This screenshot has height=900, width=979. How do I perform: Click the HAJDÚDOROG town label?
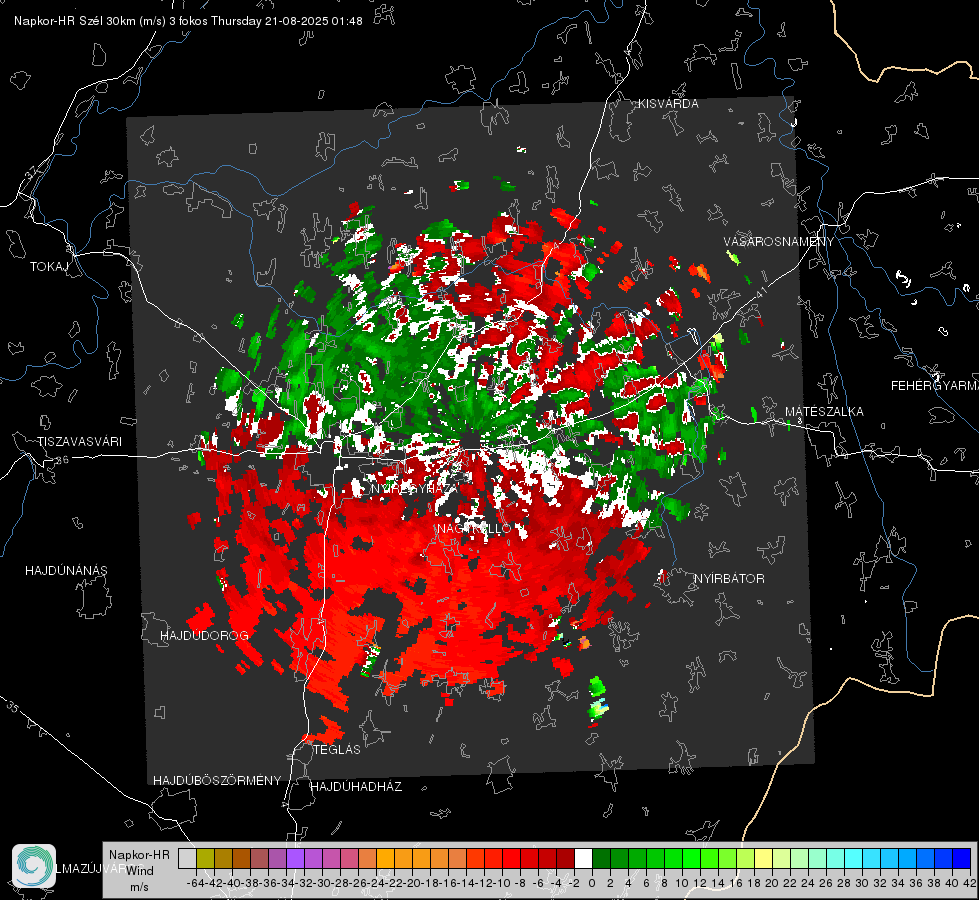pos(204,636)
